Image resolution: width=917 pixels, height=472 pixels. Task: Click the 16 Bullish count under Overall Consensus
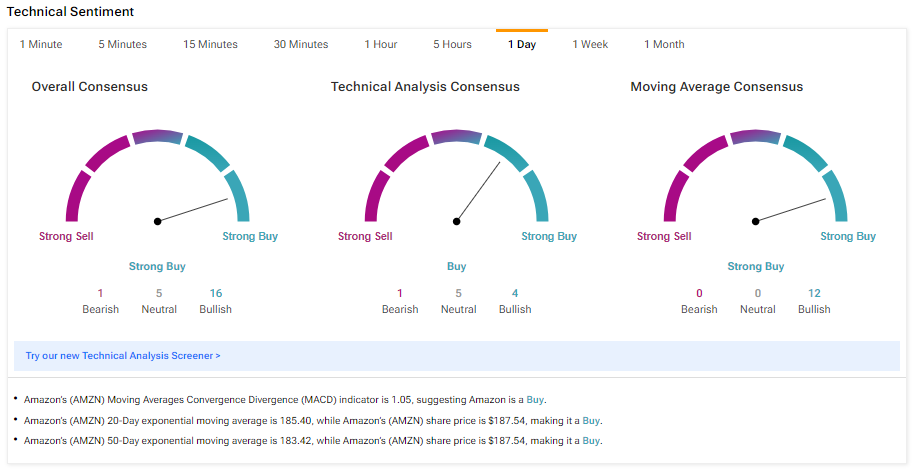click(x=216, y=293)
